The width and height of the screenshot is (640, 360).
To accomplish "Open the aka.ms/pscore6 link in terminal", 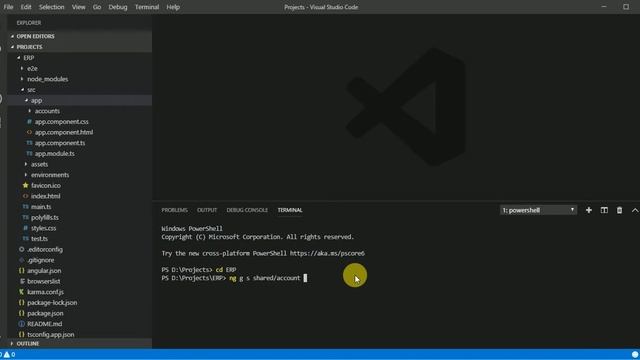I will point(327,253).
